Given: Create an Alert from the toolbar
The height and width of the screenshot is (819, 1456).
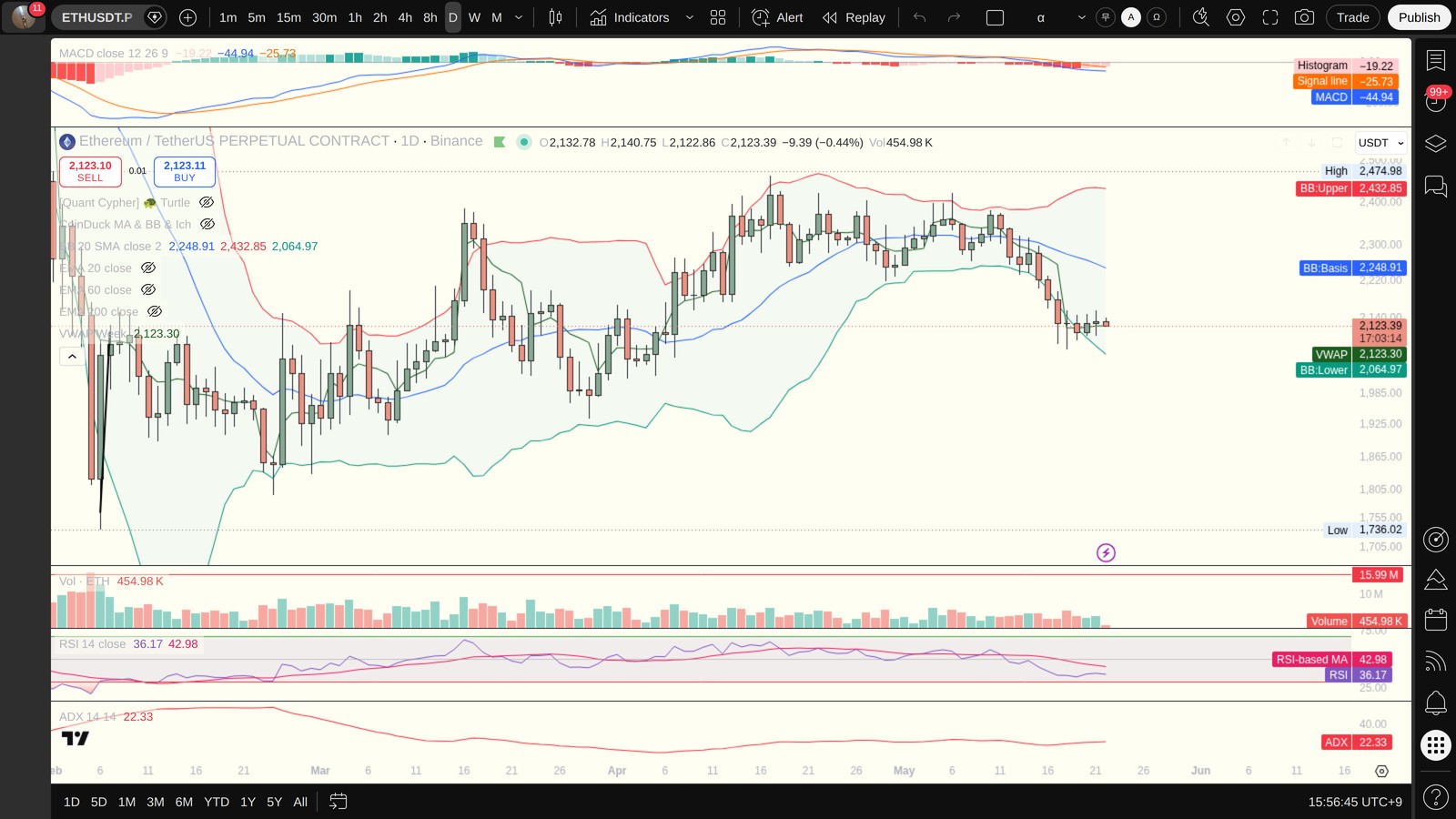Looking at the screenshot, I should coord(778,17).
